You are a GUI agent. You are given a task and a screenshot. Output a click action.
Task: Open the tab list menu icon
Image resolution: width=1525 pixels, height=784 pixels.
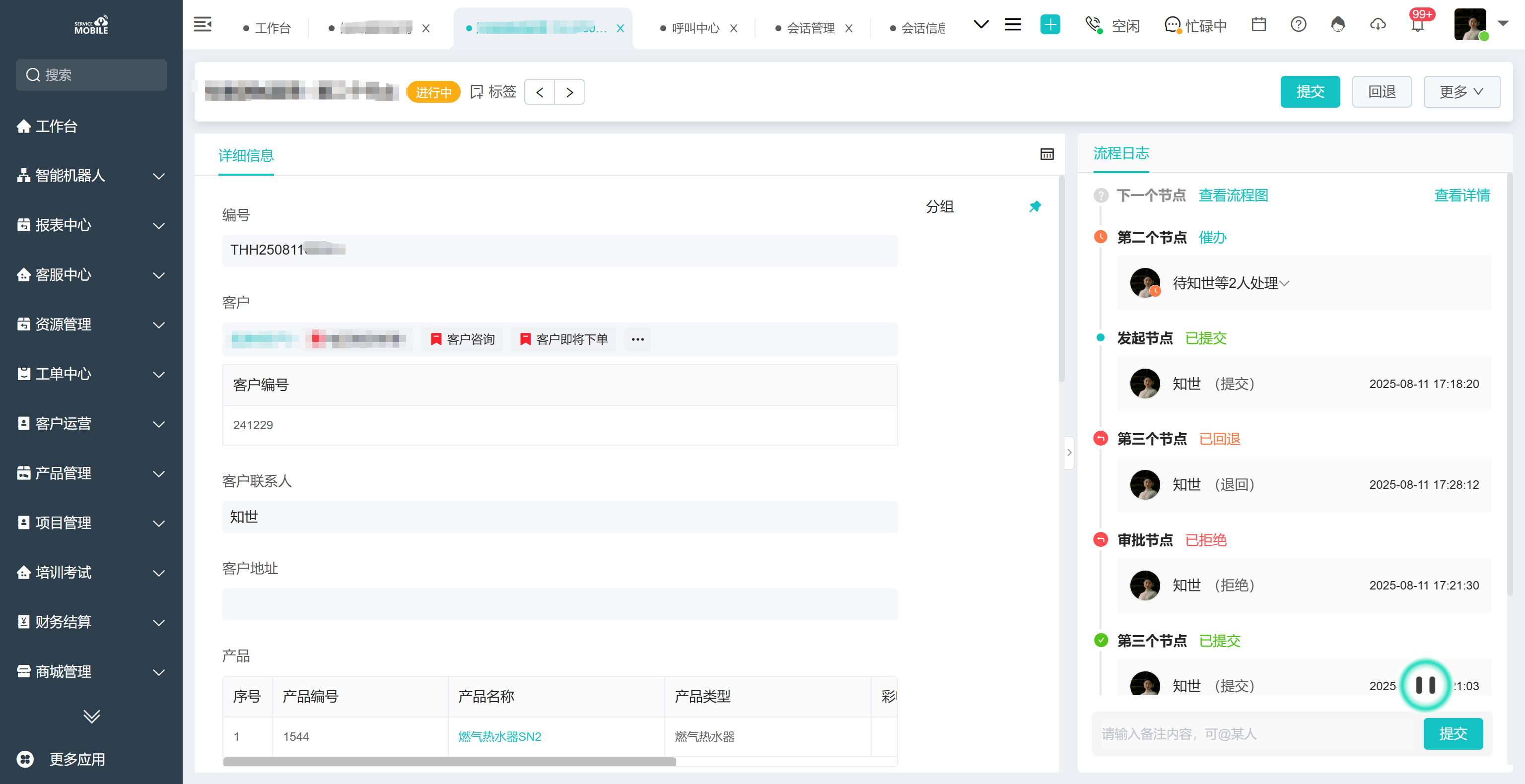pyautogui.click(x=1013, y=25)
